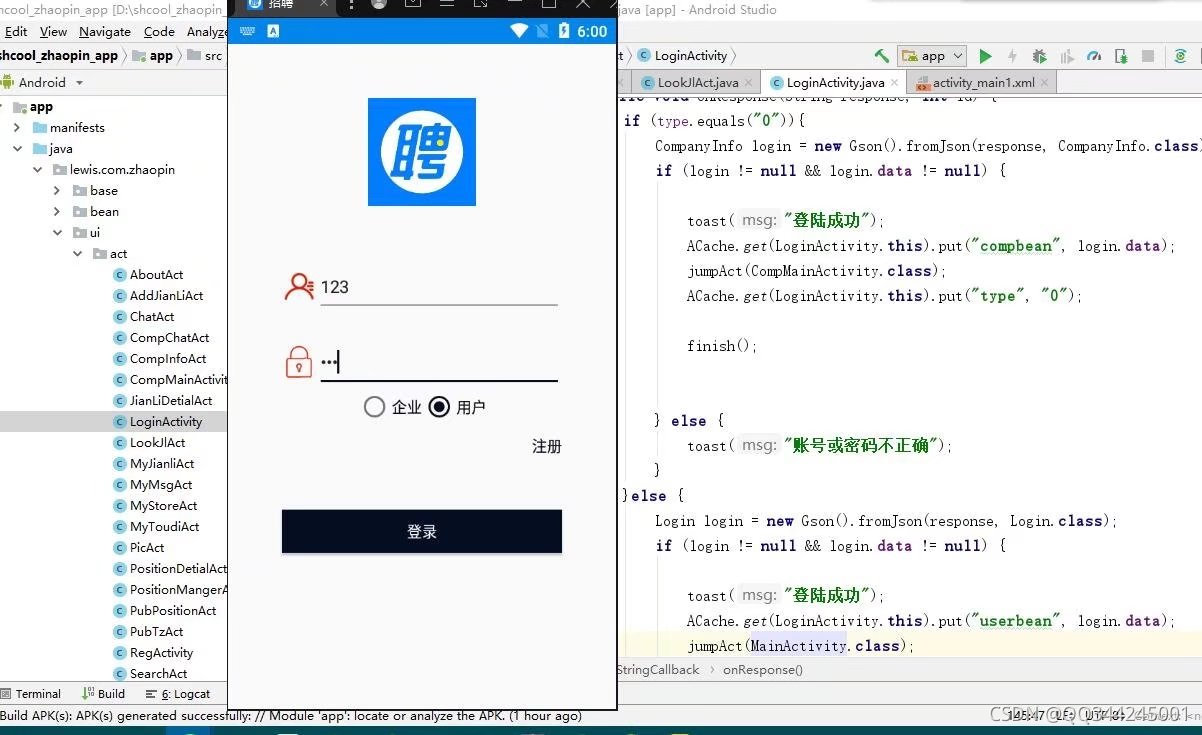Open the View menu
The height and width of the screenshot is (735, 1202).
53,32
